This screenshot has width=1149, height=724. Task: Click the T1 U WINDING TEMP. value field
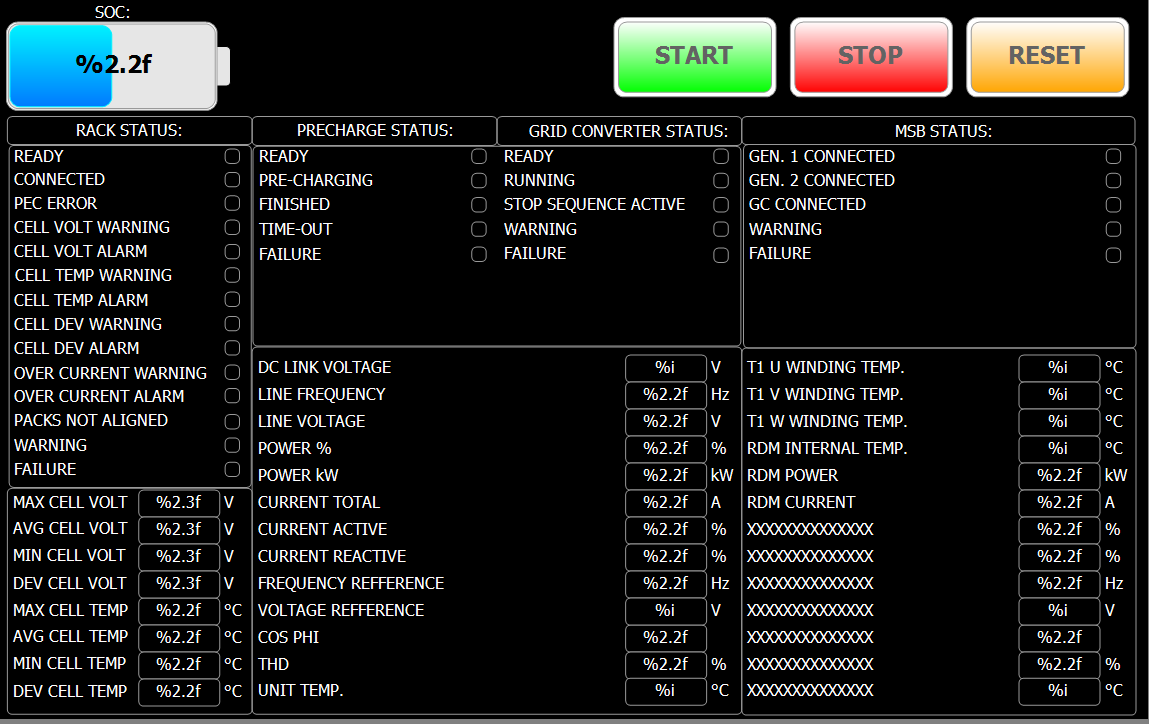(x=1059, y=368)
